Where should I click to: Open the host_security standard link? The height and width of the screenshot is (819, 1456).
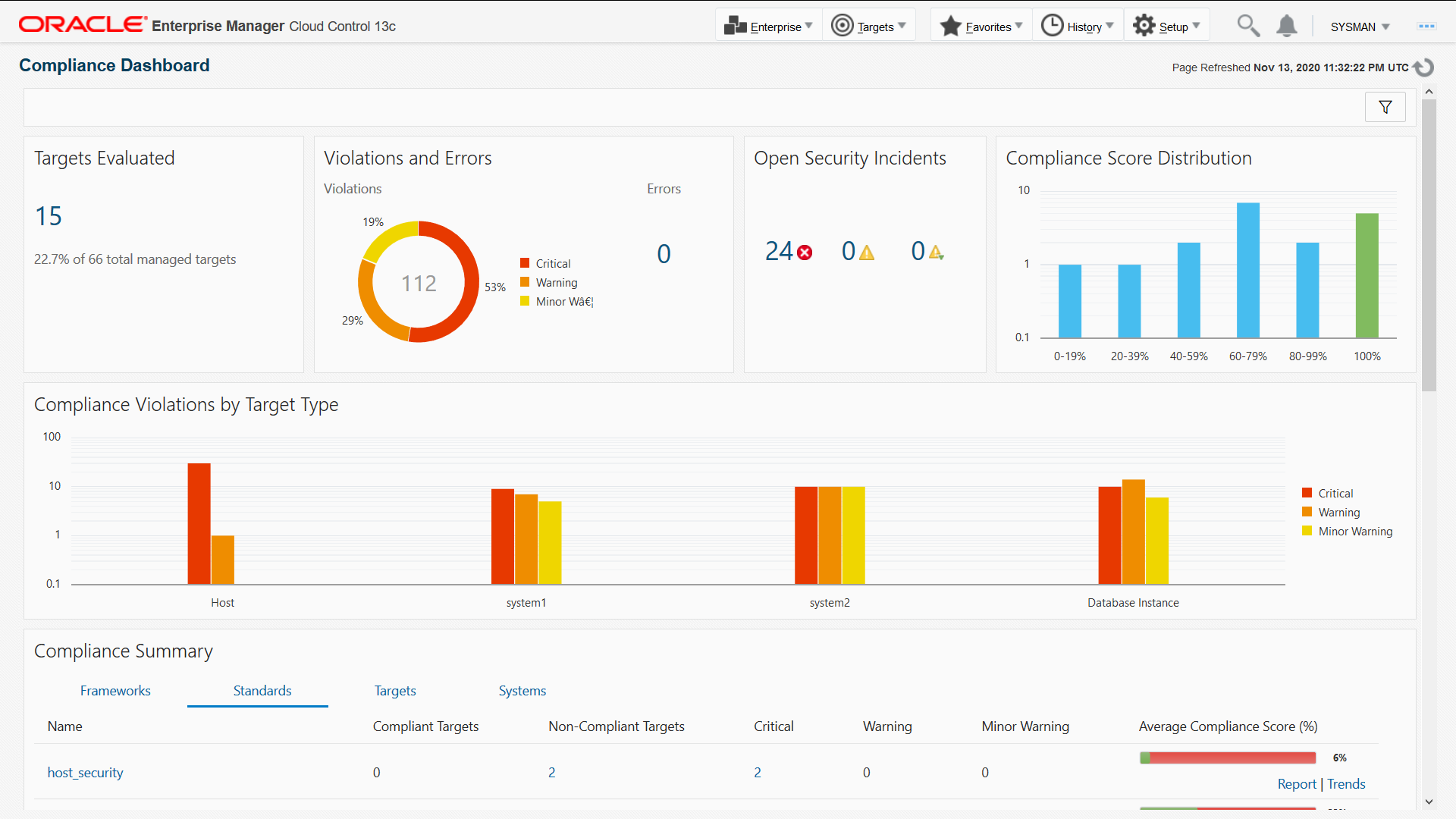click(x=85, y=773)
